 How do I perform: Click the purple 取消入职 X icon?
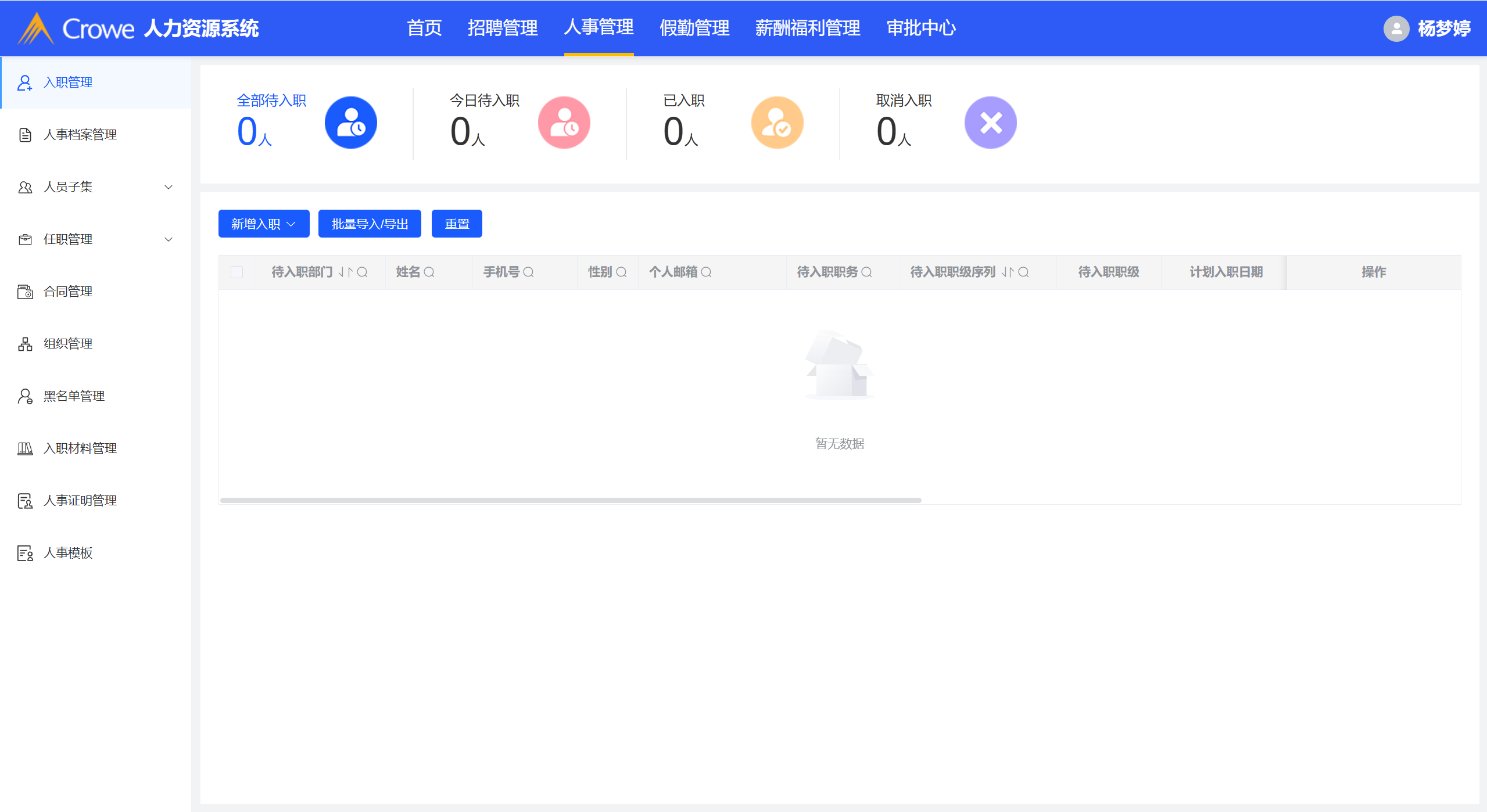[x=990, y=123]
